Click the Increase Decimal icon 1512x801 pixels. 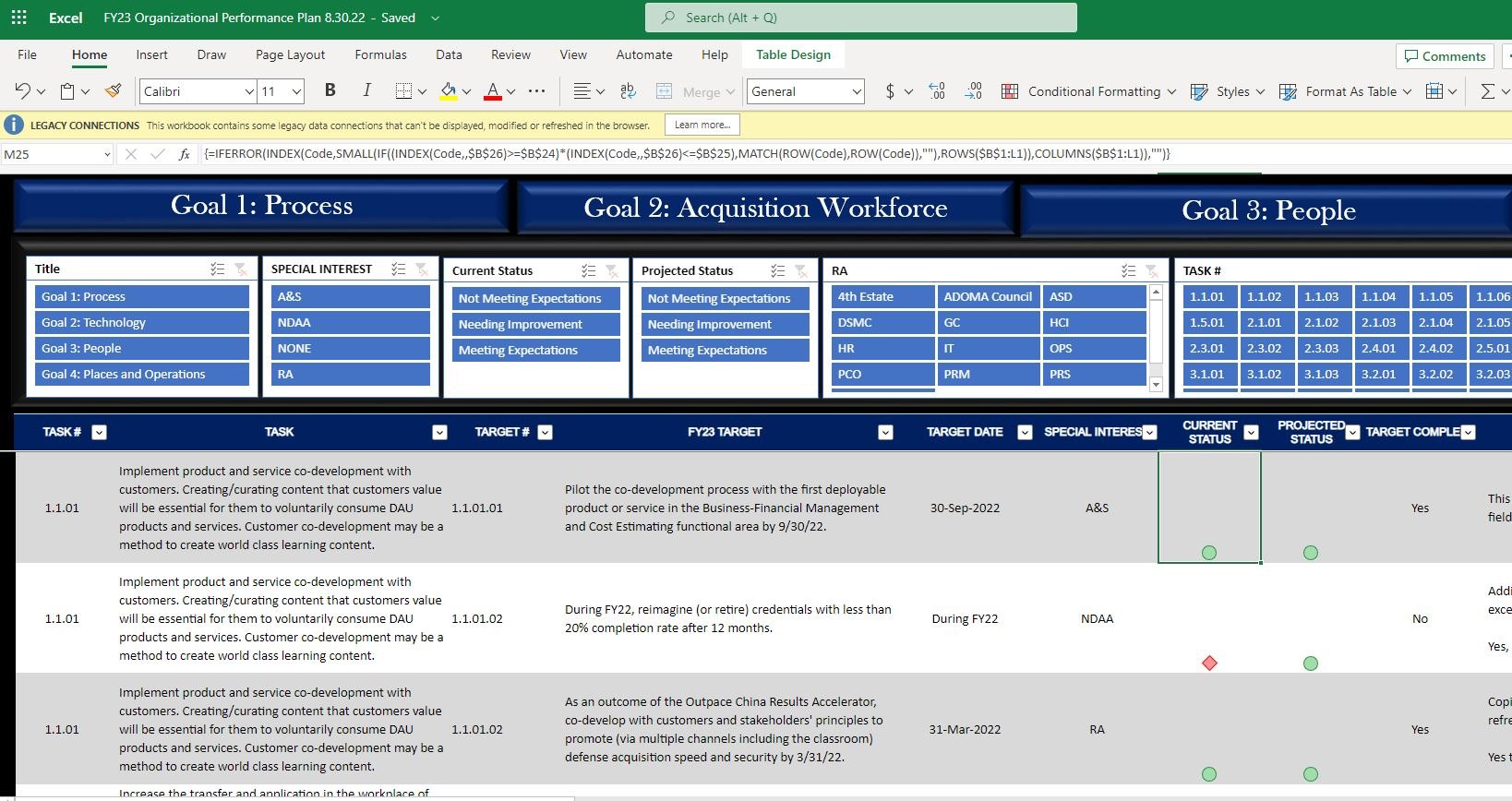pos(937,90)
